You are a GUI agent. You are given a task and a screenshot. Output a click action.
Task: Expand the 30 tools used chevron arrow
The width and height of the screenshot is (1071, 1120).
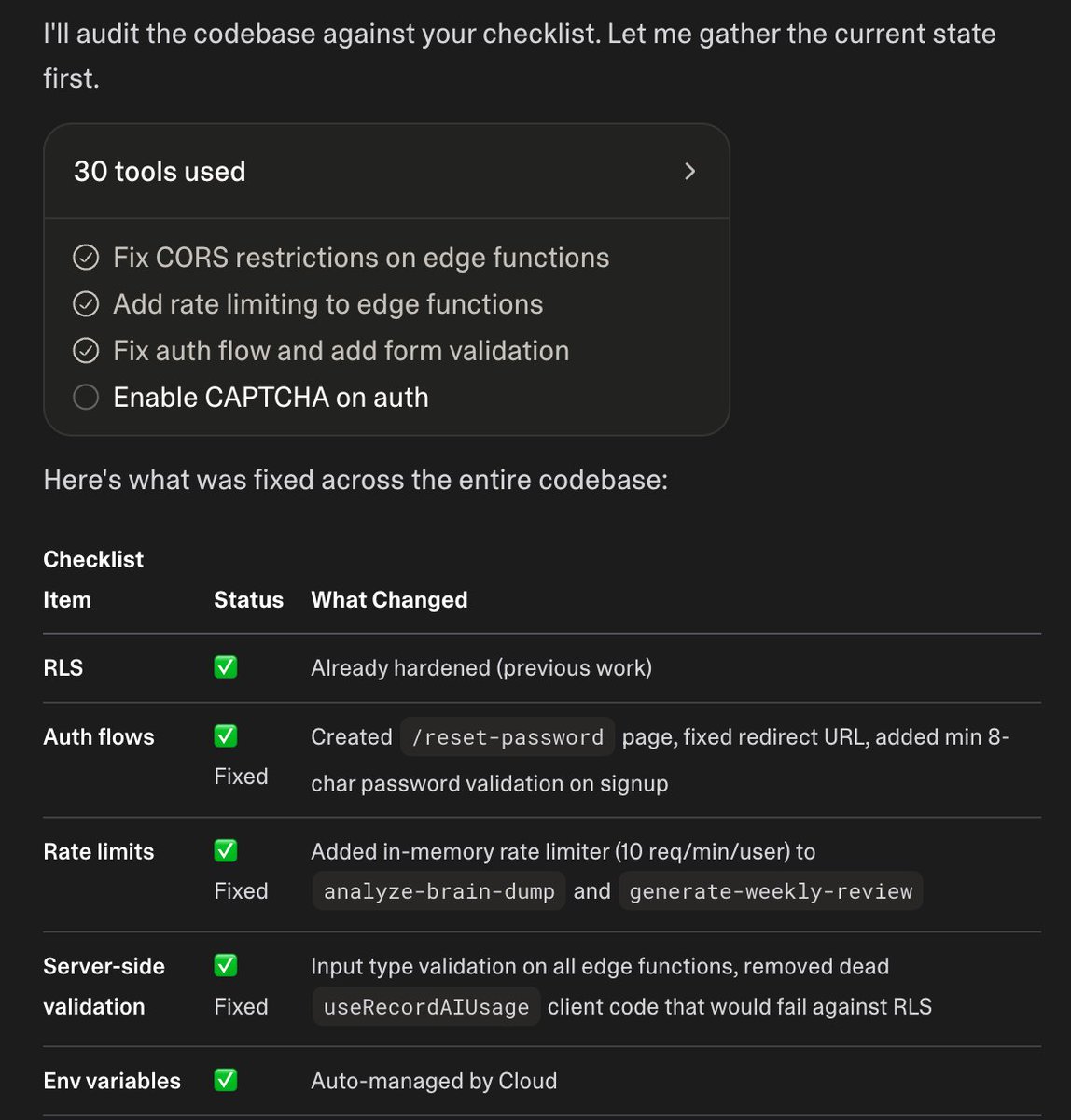click(x=689, y=172)
